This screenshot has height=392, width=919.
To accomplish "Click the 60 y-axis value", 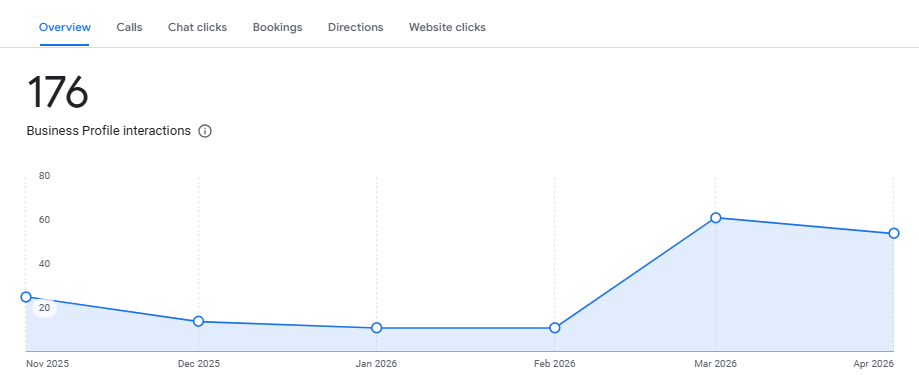I will (45, 220).
